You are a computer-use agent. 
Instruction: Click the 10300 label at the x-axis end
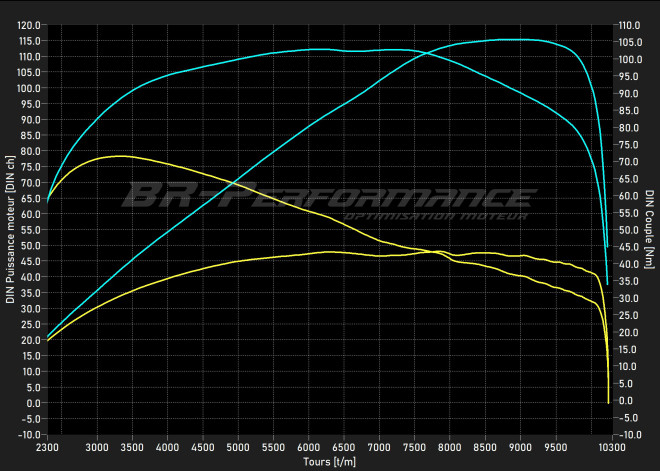coord(610,447)
